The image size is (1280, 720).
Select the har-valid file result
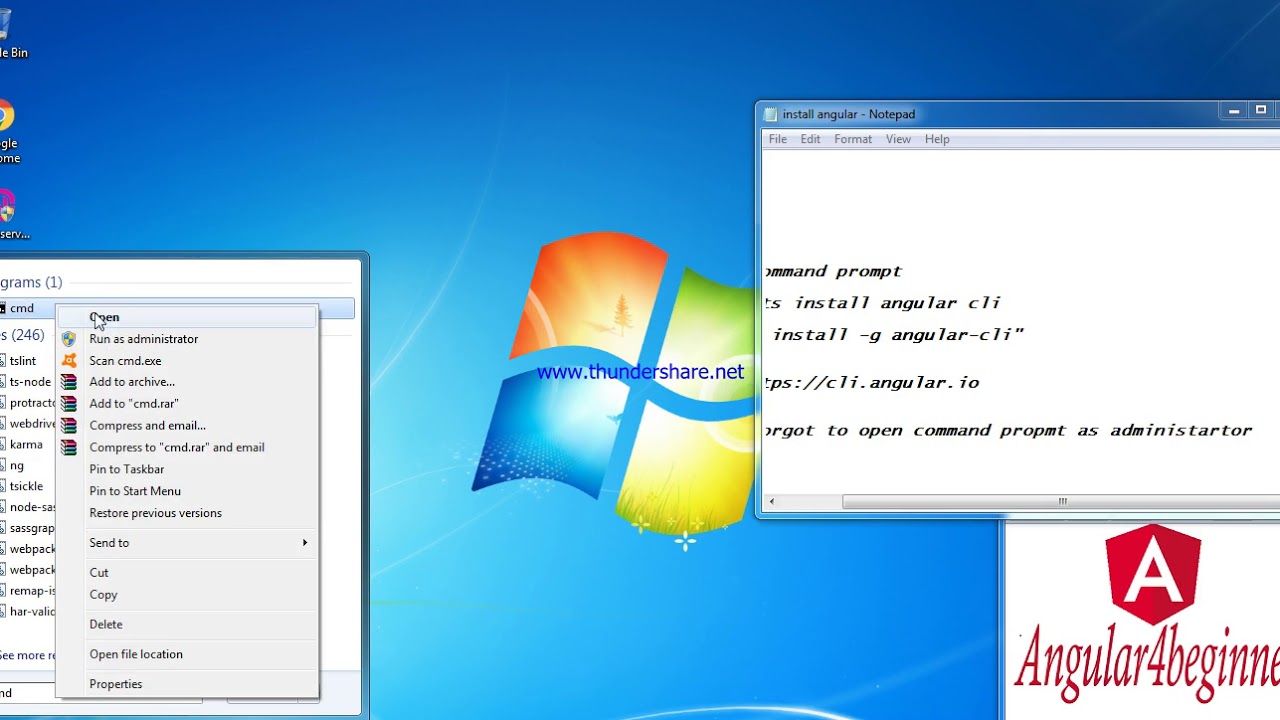point(28,612)
